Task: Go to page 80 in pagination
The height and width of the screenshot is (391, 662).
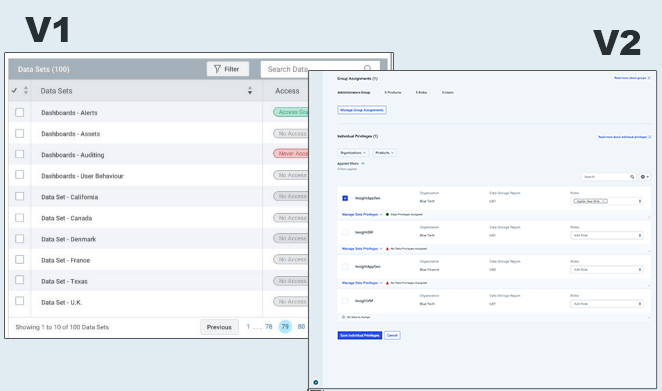Action: (301, 326)
